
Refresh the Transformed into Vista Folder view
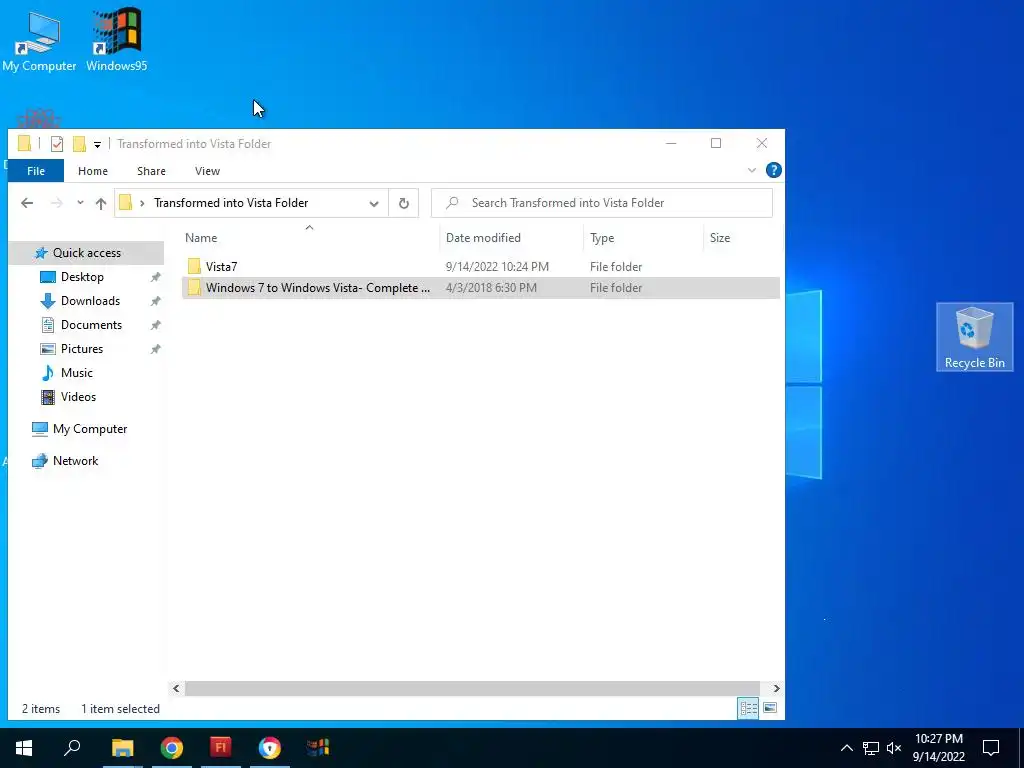(x=404, y=203)
